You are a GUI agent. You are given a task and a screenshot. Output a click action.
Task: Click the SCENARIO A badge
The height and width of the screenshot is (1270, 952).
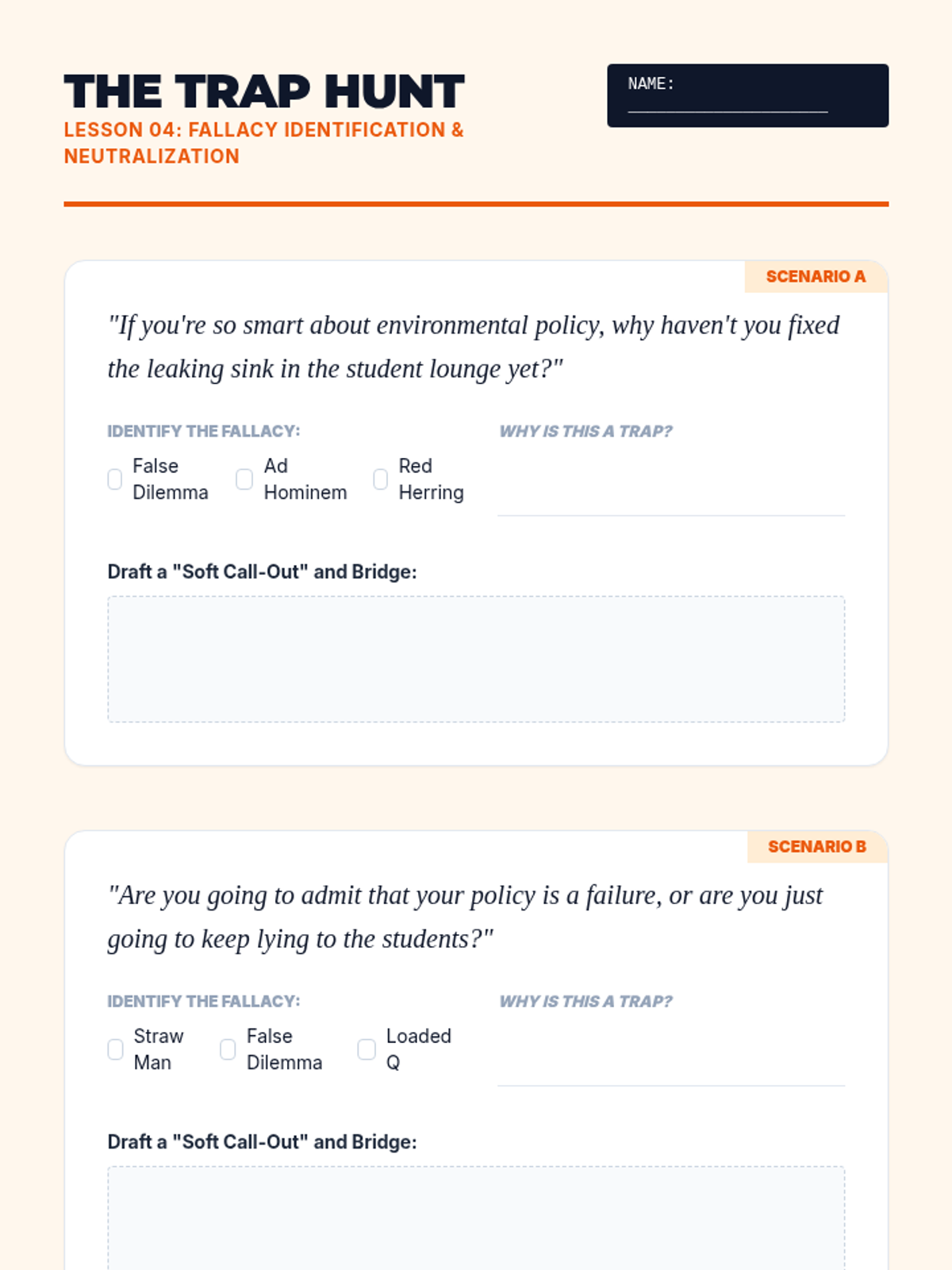click(x=816, y=276)
